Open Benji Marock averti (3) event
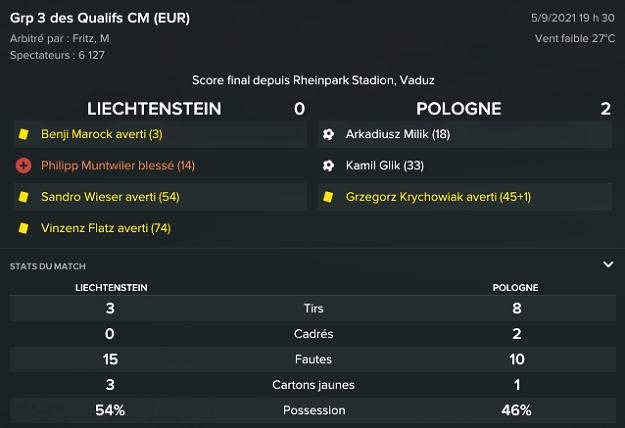625x428 pixels. [x=101, y=134]
